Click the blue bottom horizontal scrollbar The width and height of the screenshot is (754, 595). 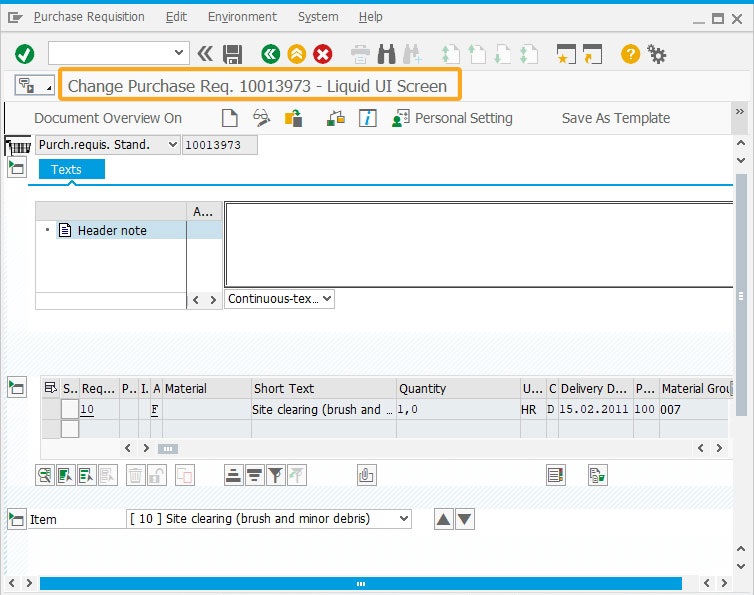(361, 583)
